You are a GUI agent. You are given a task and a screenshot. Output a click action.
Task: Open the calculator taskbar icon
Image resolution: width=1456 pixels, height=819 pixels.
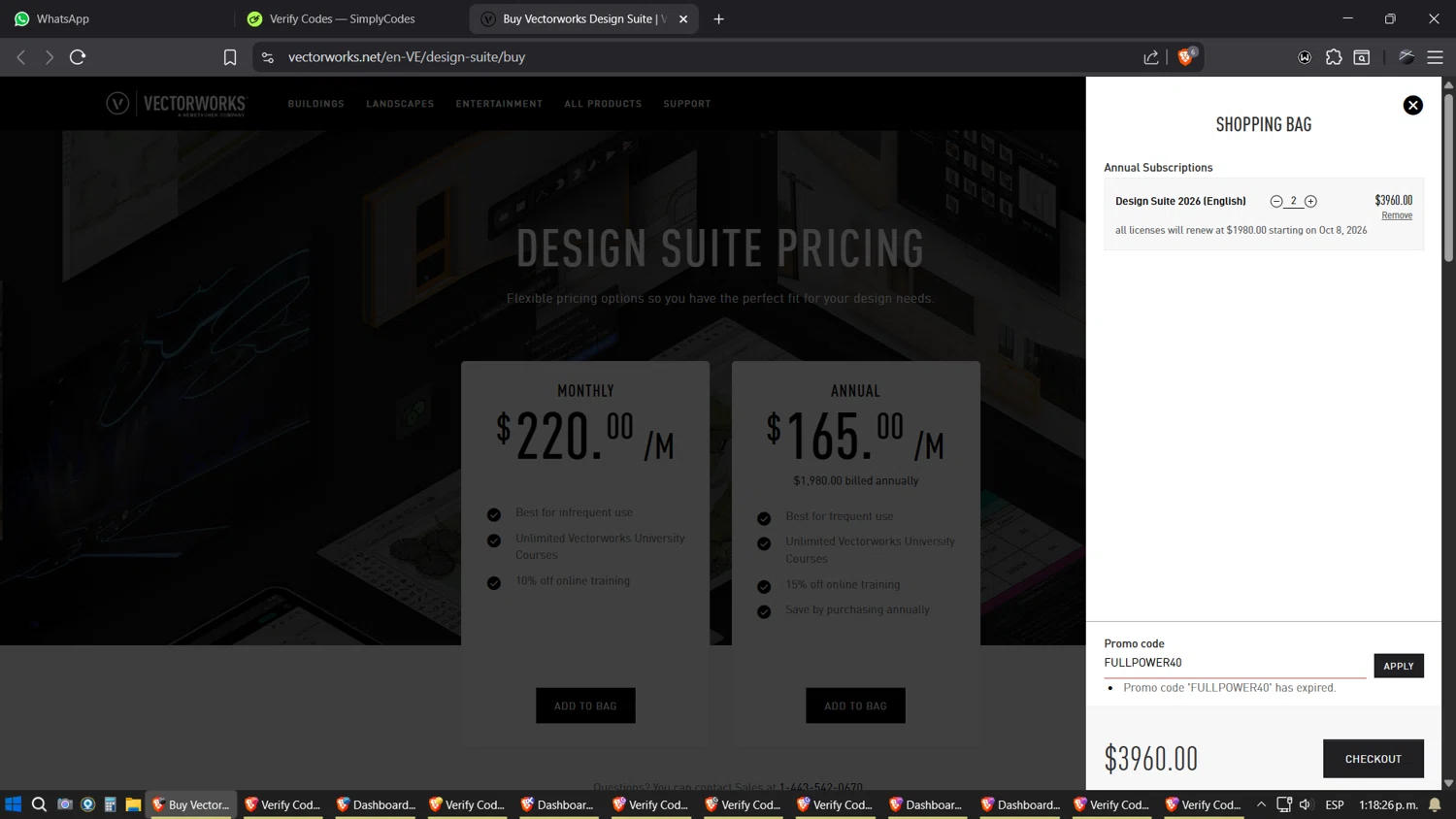(110, 804)
